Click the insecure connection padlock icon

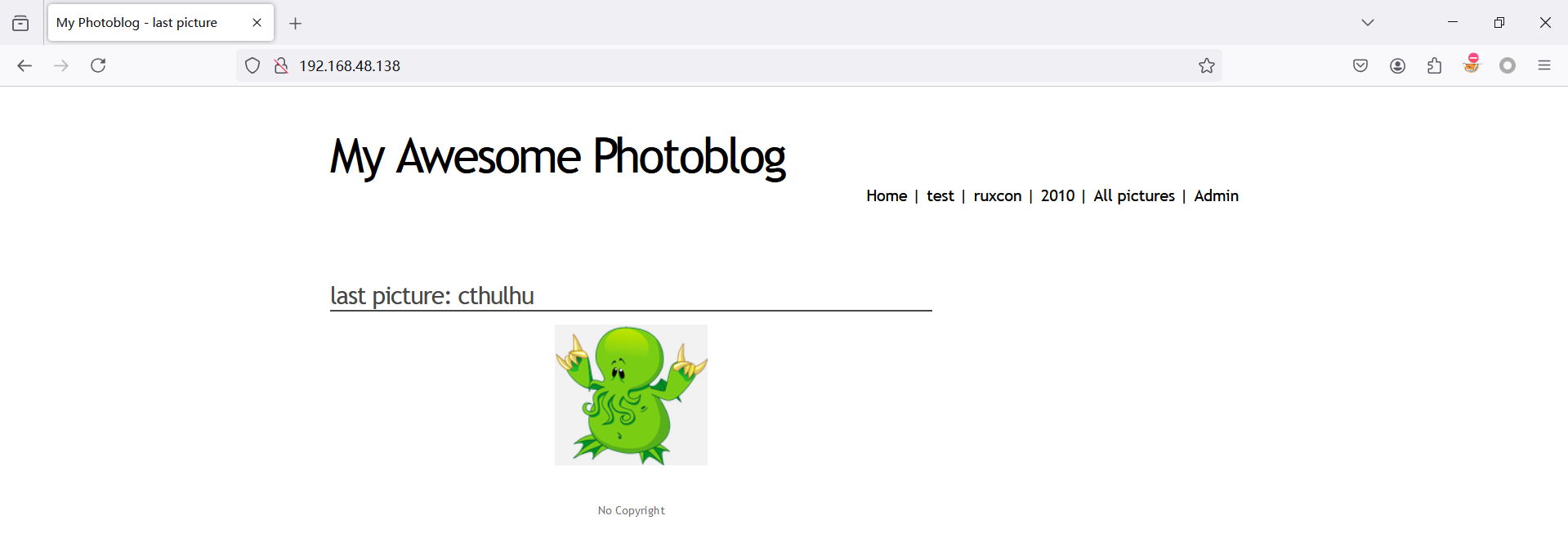(281, 65)
